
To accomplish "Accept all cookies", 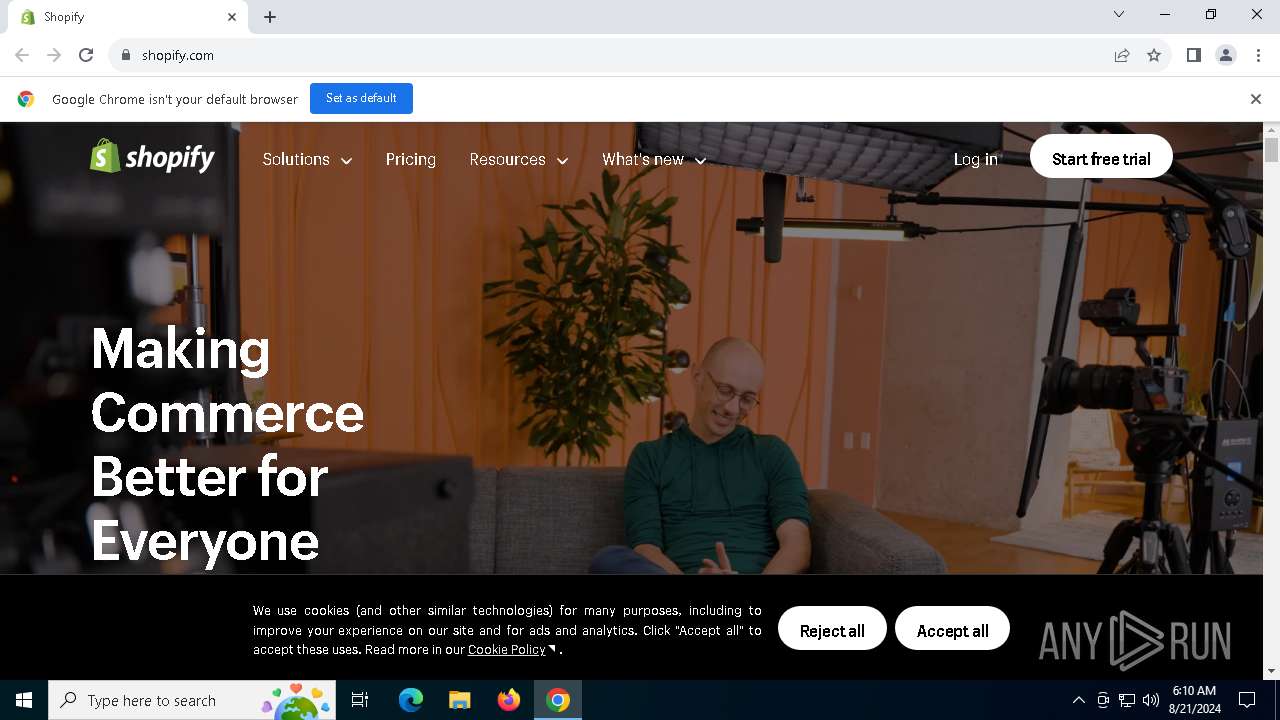I will [952, 630].
